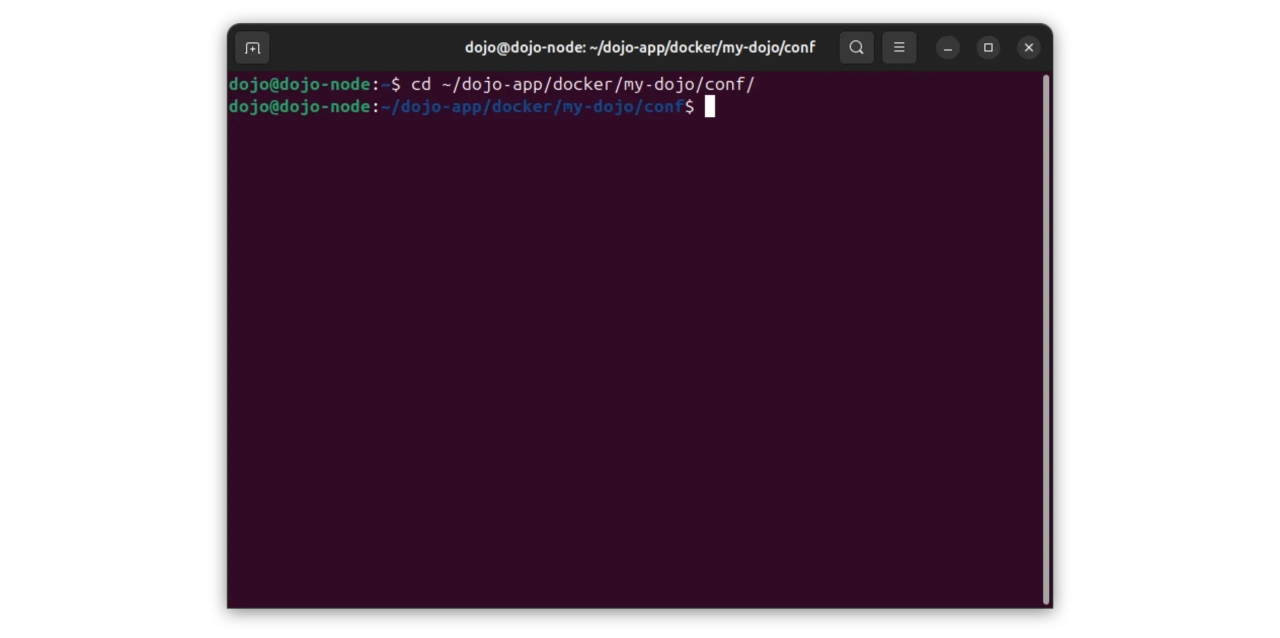Click the '$' sign on the second prompt line
The image size is (1280, 638).
pos(690,107)
